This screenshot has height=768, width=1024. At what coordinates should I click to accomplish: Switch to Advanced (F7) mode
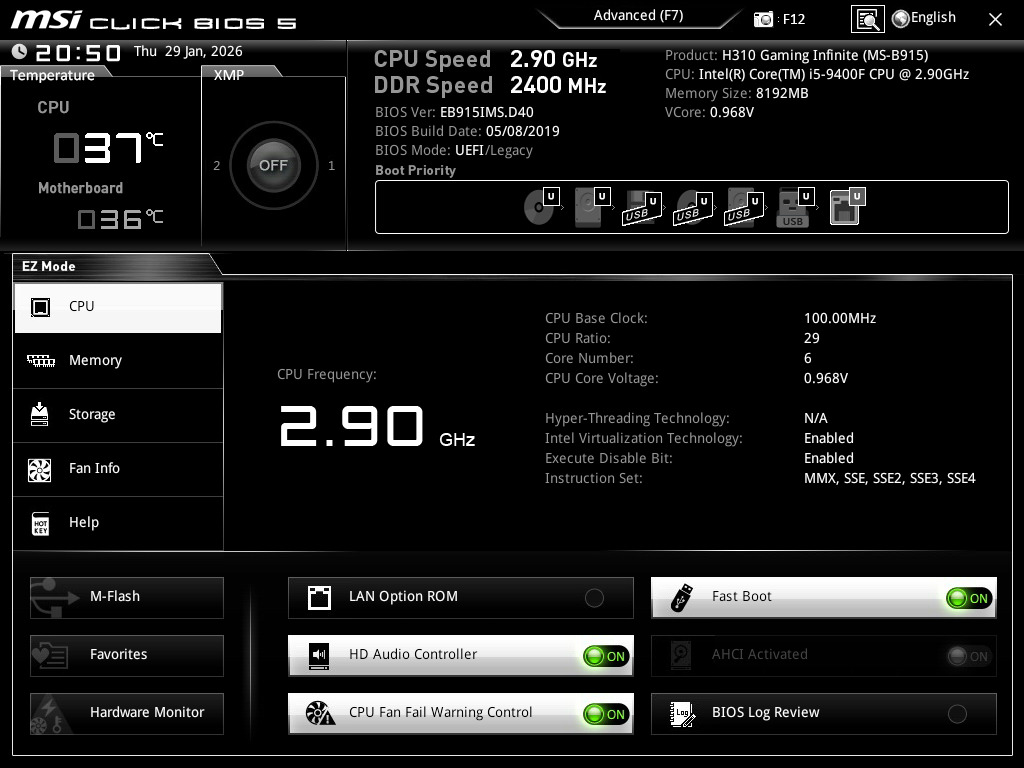click(638, 16)
